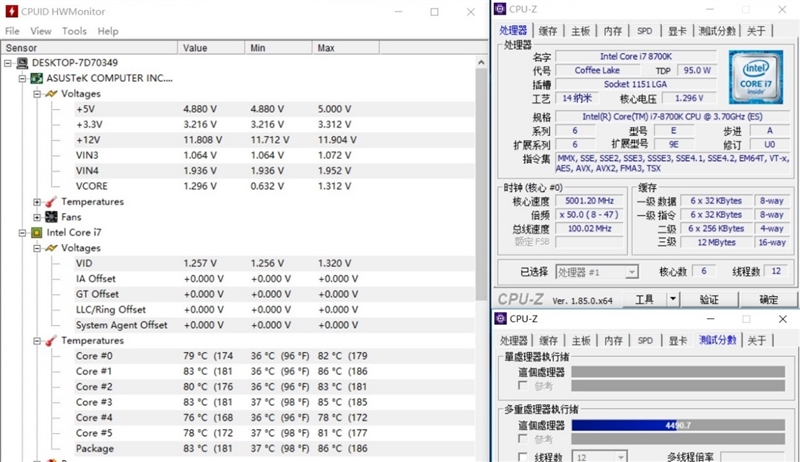Switch to 缓存 tab in upper CPU-Z
This screenshot has height=462, width=800.
click(548, 31)
